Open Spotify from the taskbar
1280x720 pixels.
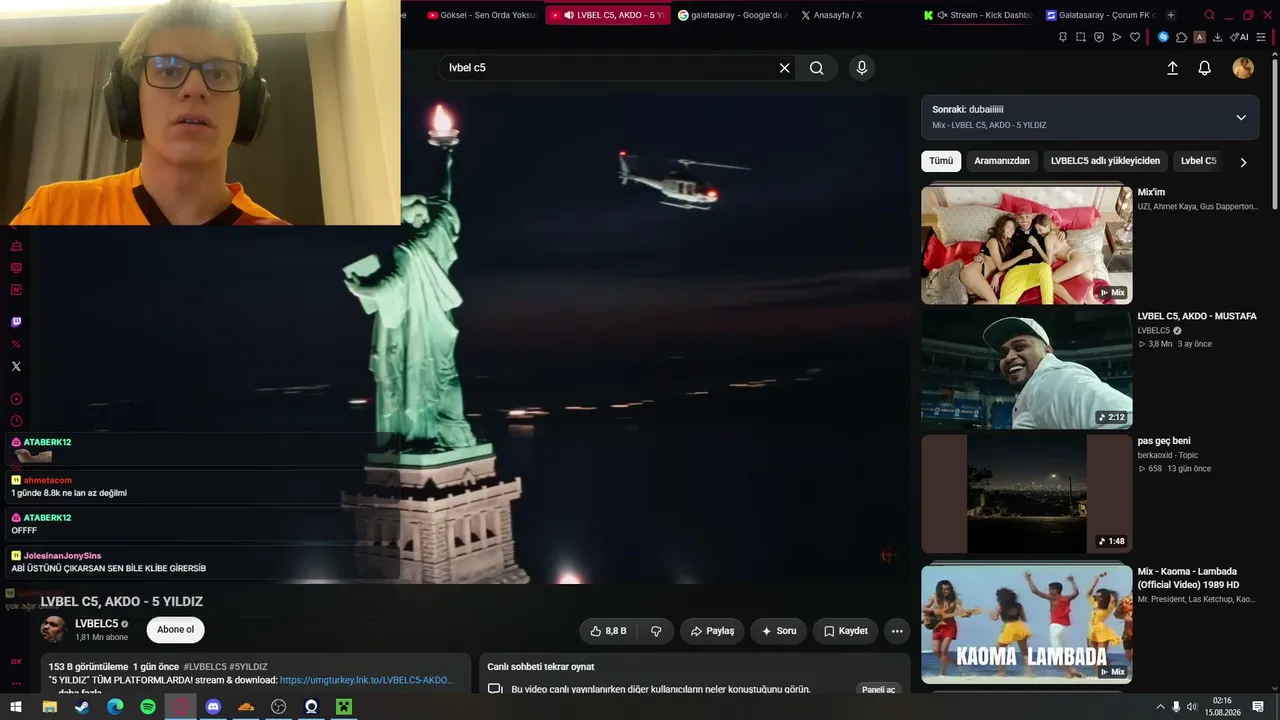tap(148, 707)
